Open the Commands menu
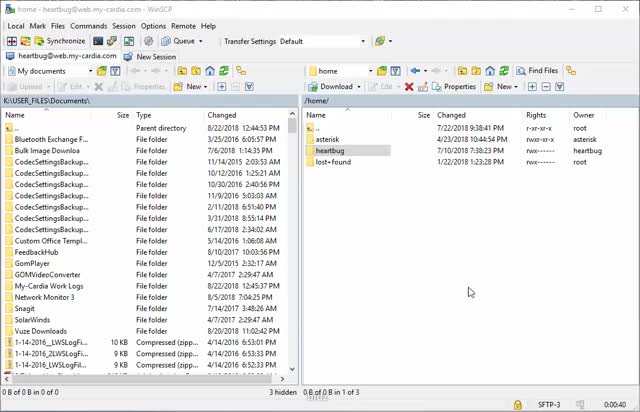640x412 pixels. [89, 26]
